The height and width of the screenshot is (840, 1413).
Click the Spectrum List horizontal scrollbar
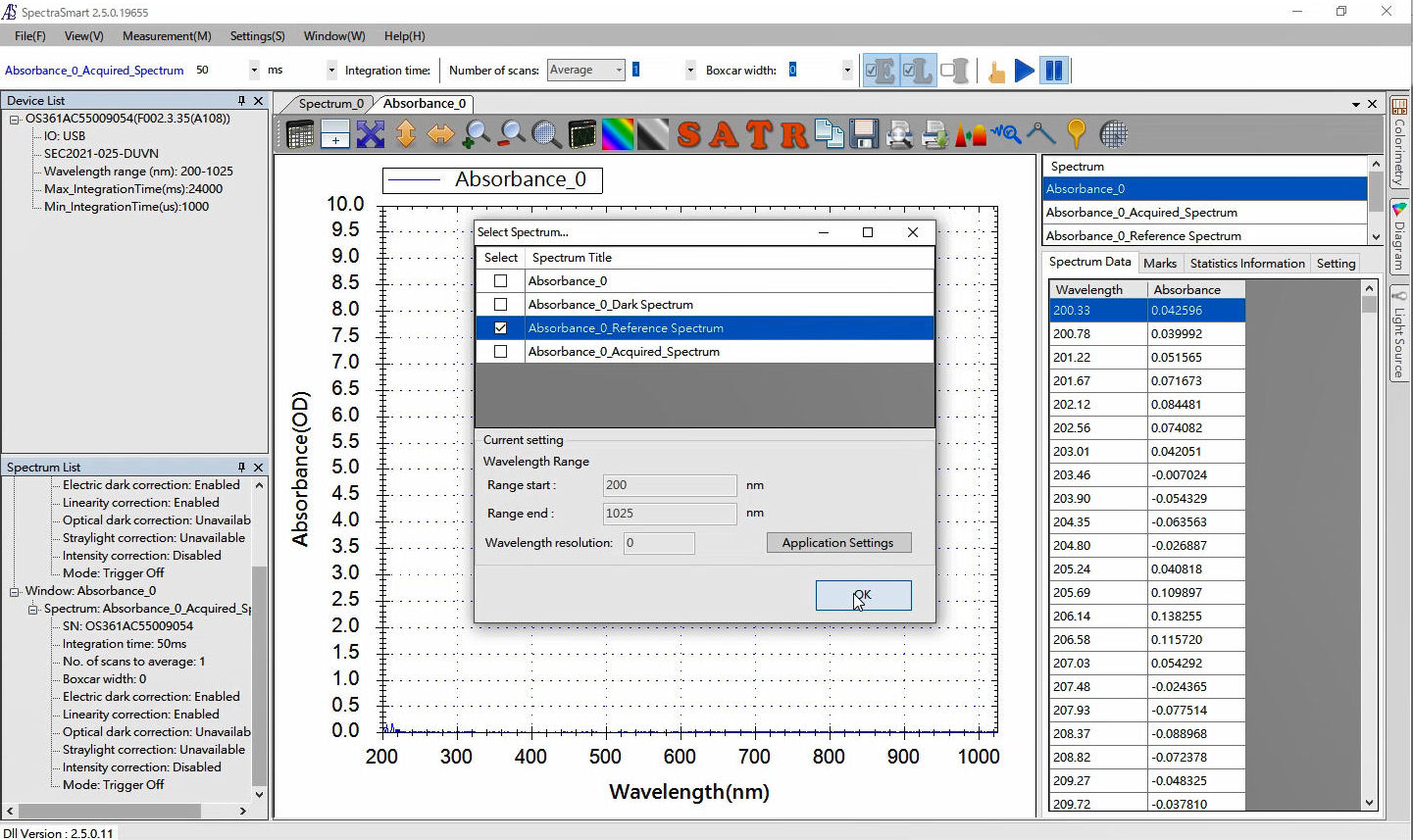pos(108,811)
